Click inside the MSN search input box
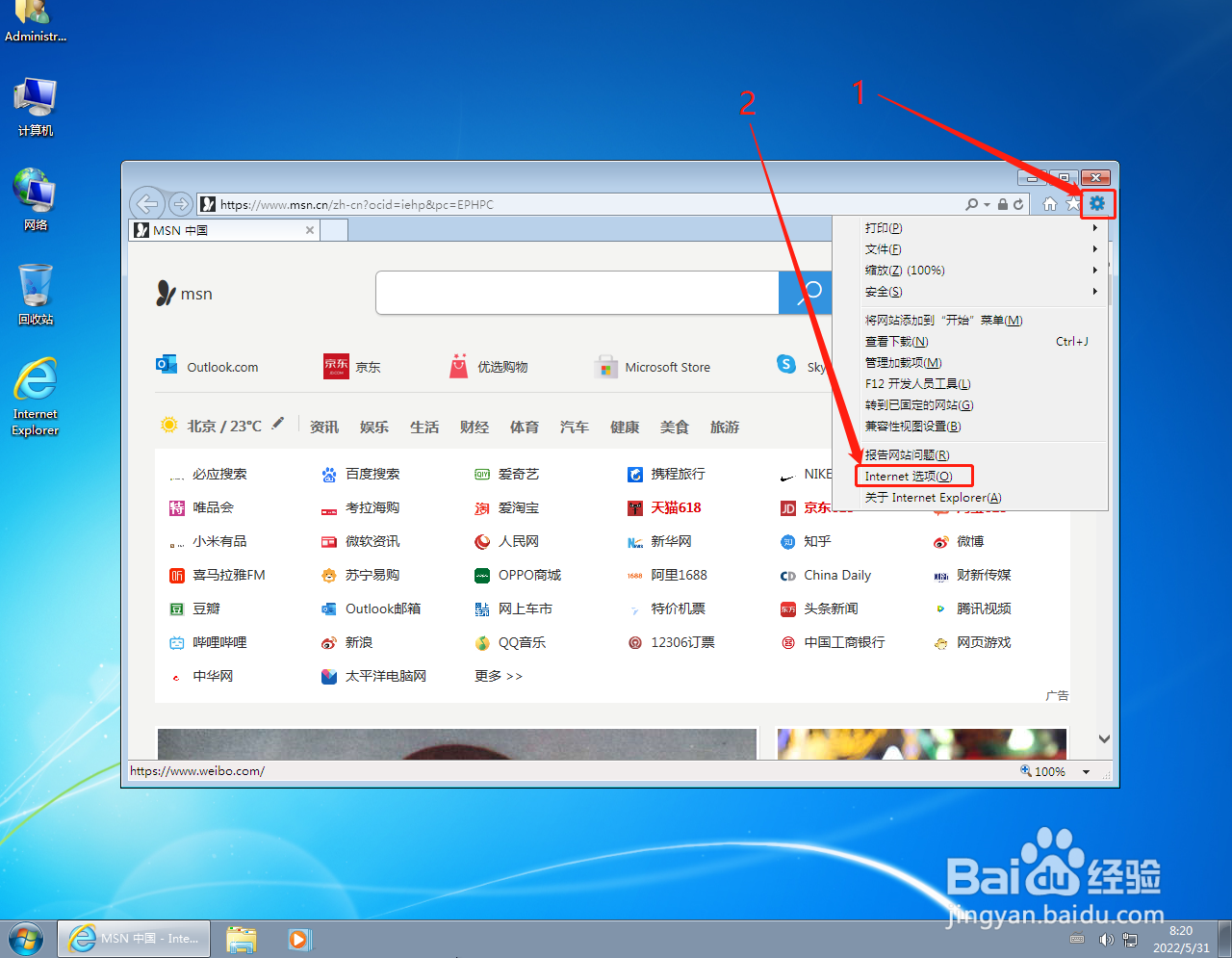 (577, 293)
